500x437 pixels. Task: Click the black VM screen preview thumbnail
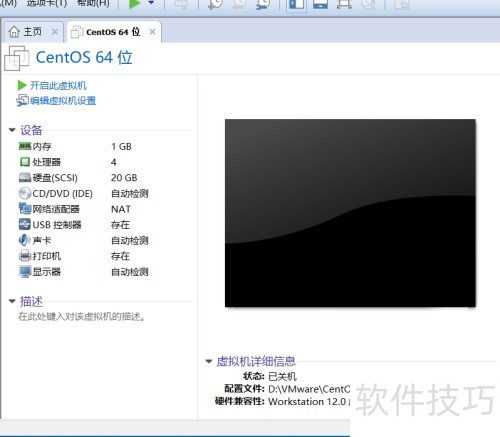point(350,213)
